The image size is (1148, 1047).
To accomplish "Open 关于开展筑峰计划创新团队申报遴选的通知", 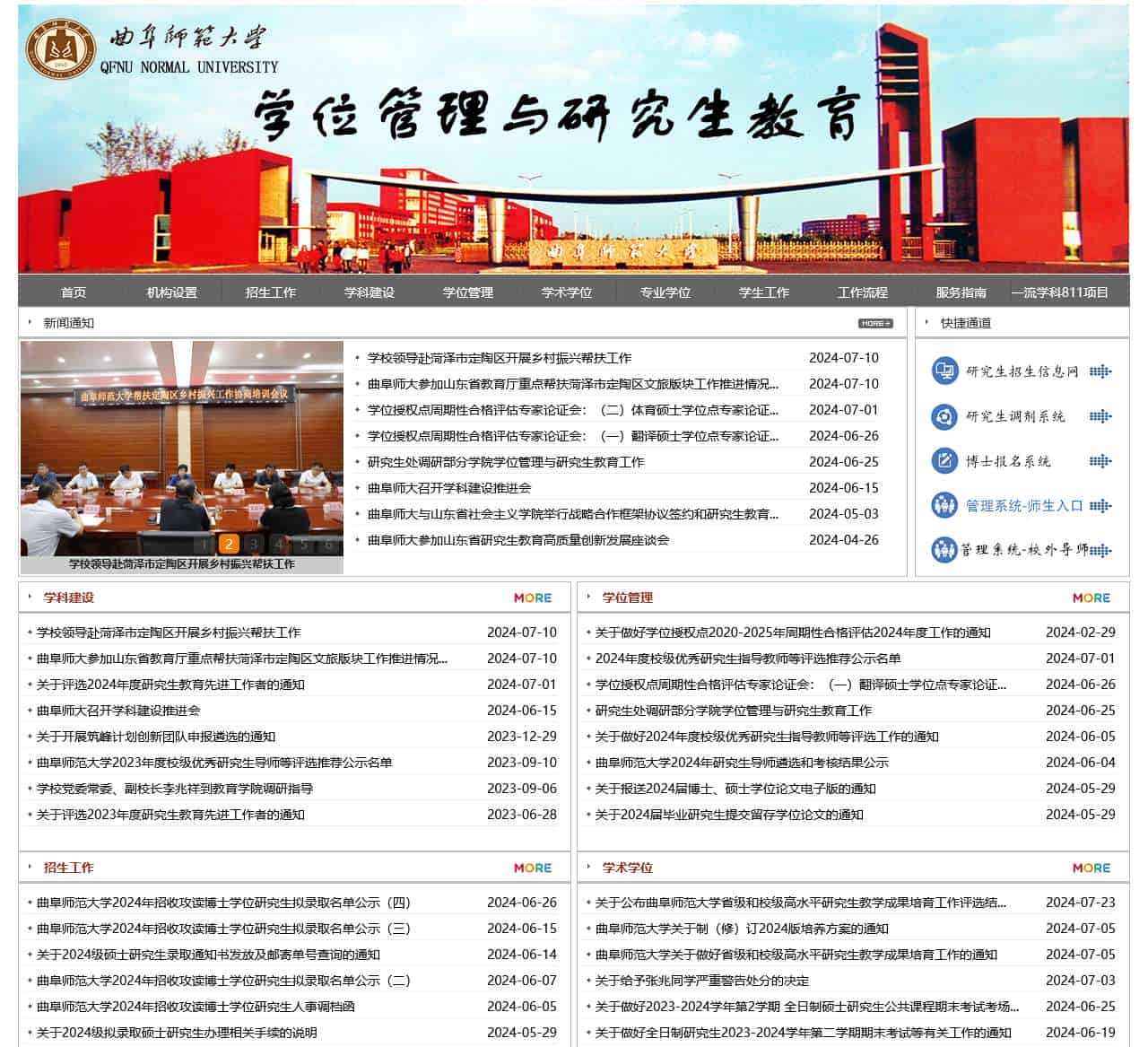I will click(156, 737).
